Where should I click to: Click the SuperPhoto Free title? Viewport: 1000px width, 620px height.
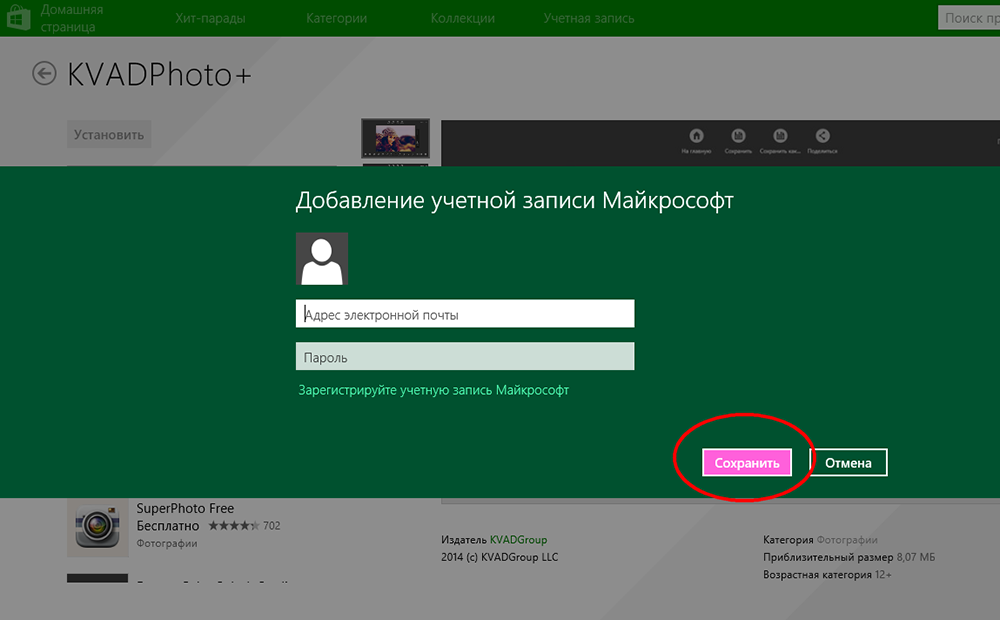[x=185, y=508]
